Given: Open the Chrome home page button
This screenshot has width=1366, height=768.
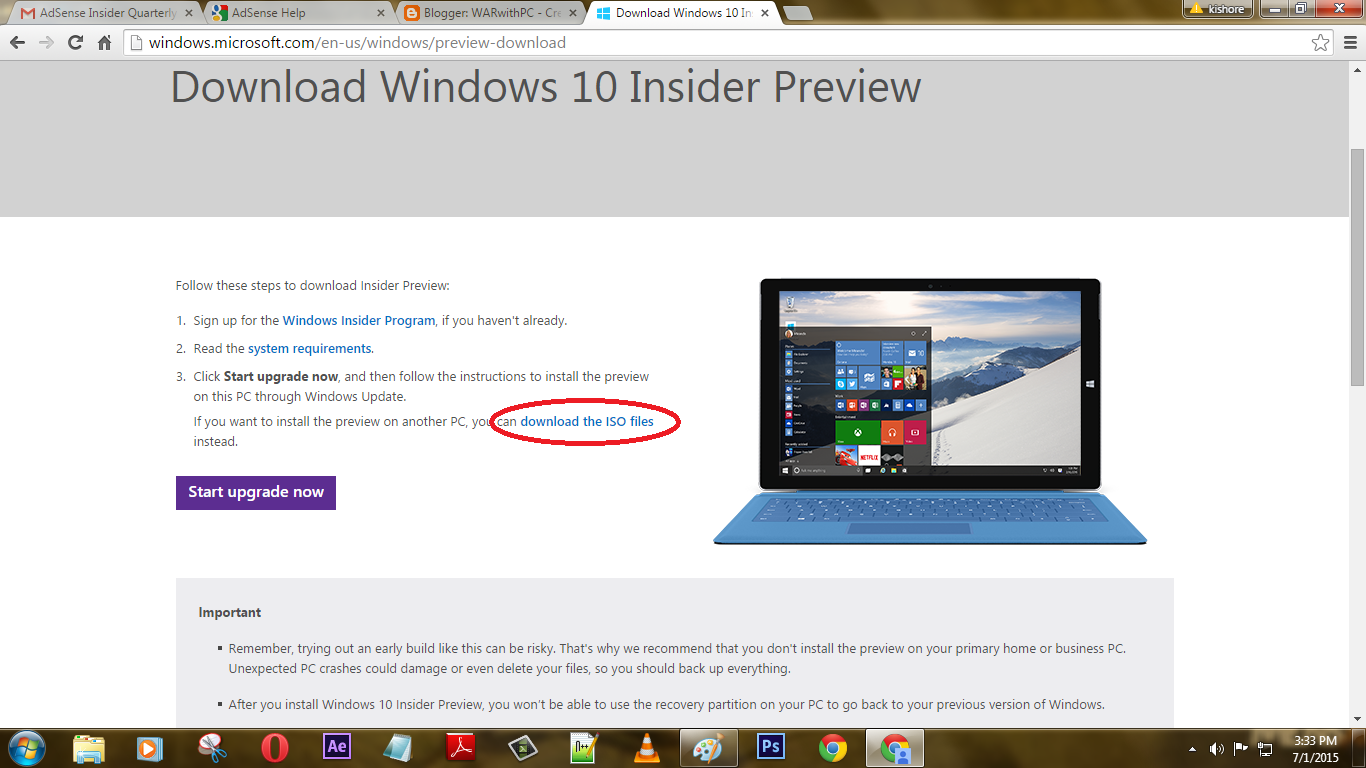Looking at the screenshot, I should (104, 42).
